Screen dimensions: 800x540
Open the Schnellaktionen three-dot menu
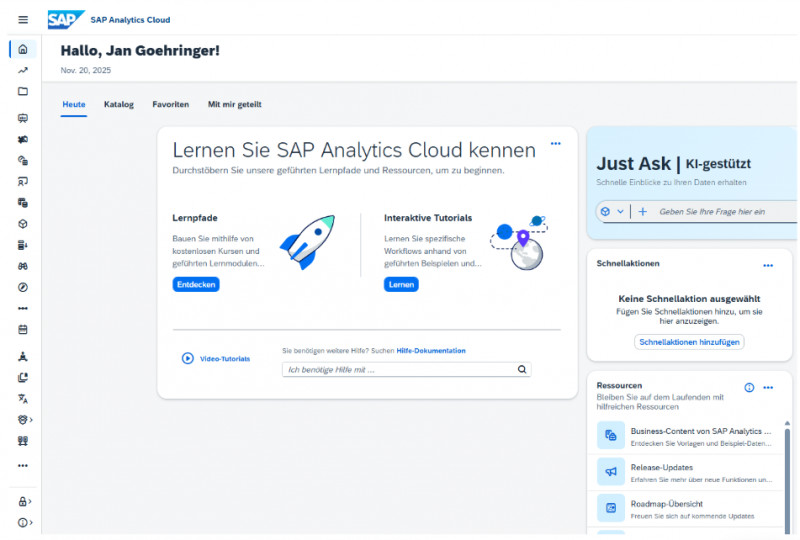tap(768, 265)
